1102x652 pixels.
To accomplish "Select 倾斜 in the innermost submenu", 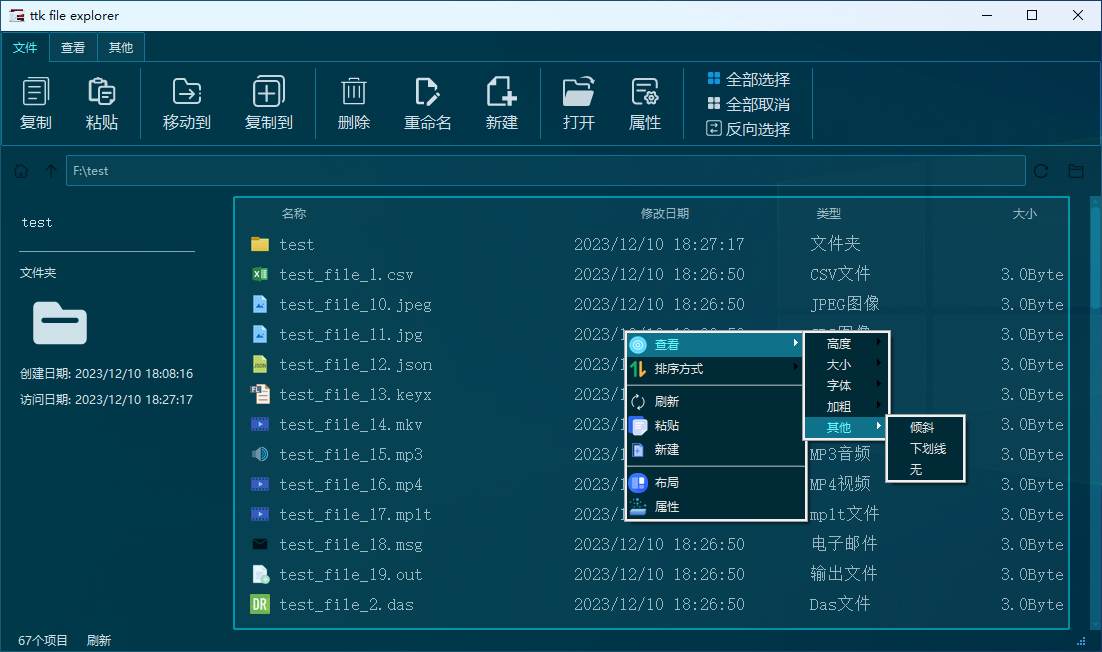I will pyautogui.click(x=925, y=427).
